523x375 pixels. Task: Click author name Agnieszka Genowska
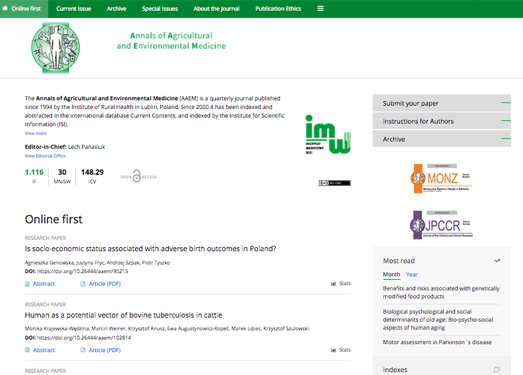click(50, 263)
